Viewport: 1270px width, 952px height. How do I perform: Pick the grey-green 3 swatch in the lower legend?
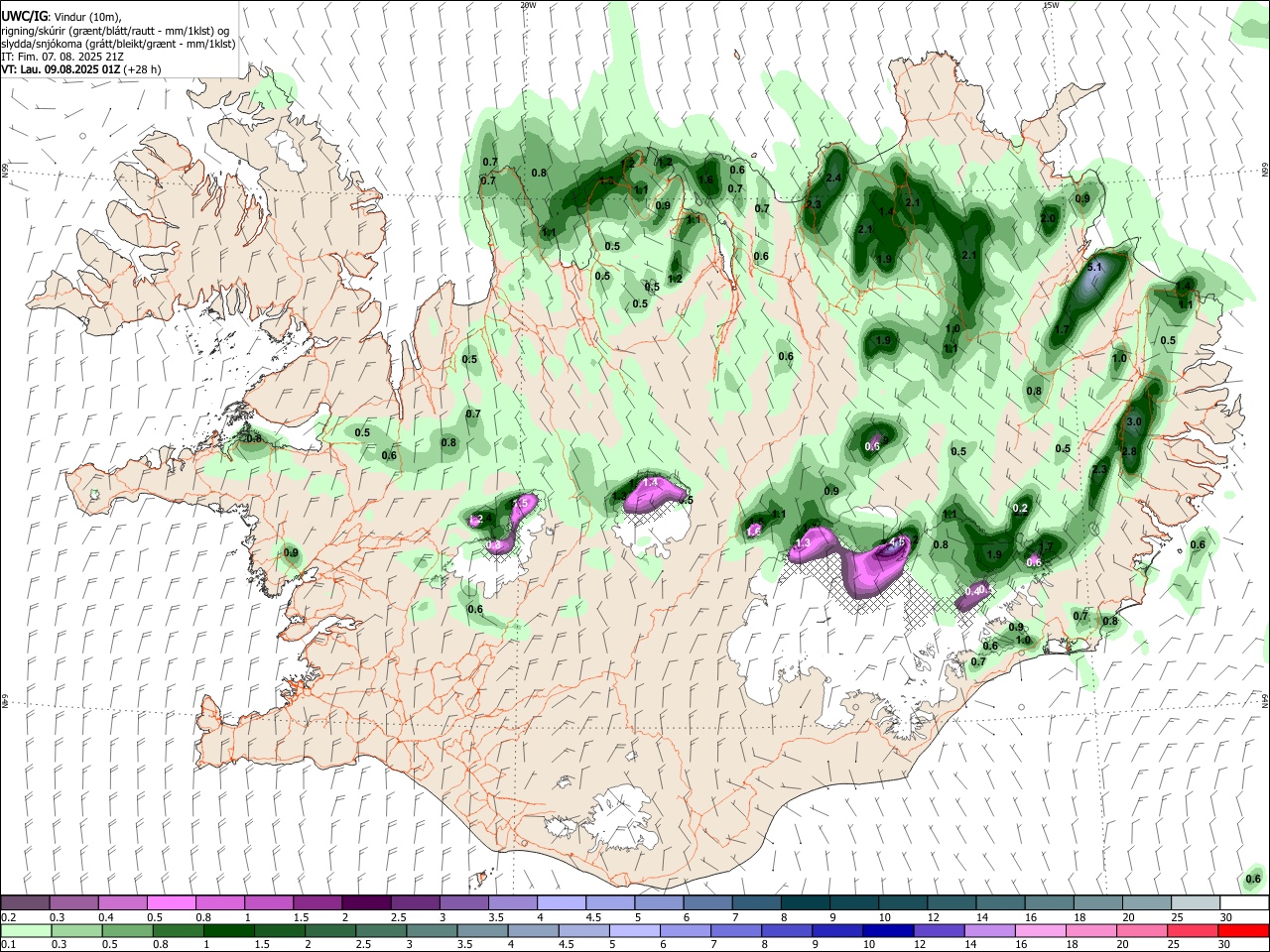coord(431,930)
